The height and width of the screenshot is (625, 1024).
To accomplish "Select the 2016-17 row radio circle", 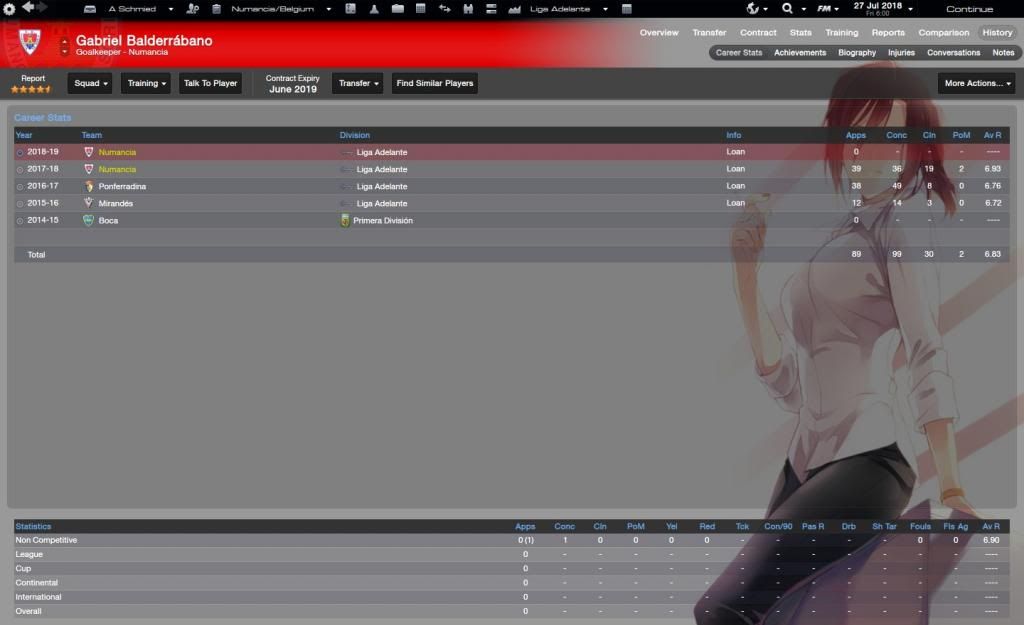I will coord(20,186).
